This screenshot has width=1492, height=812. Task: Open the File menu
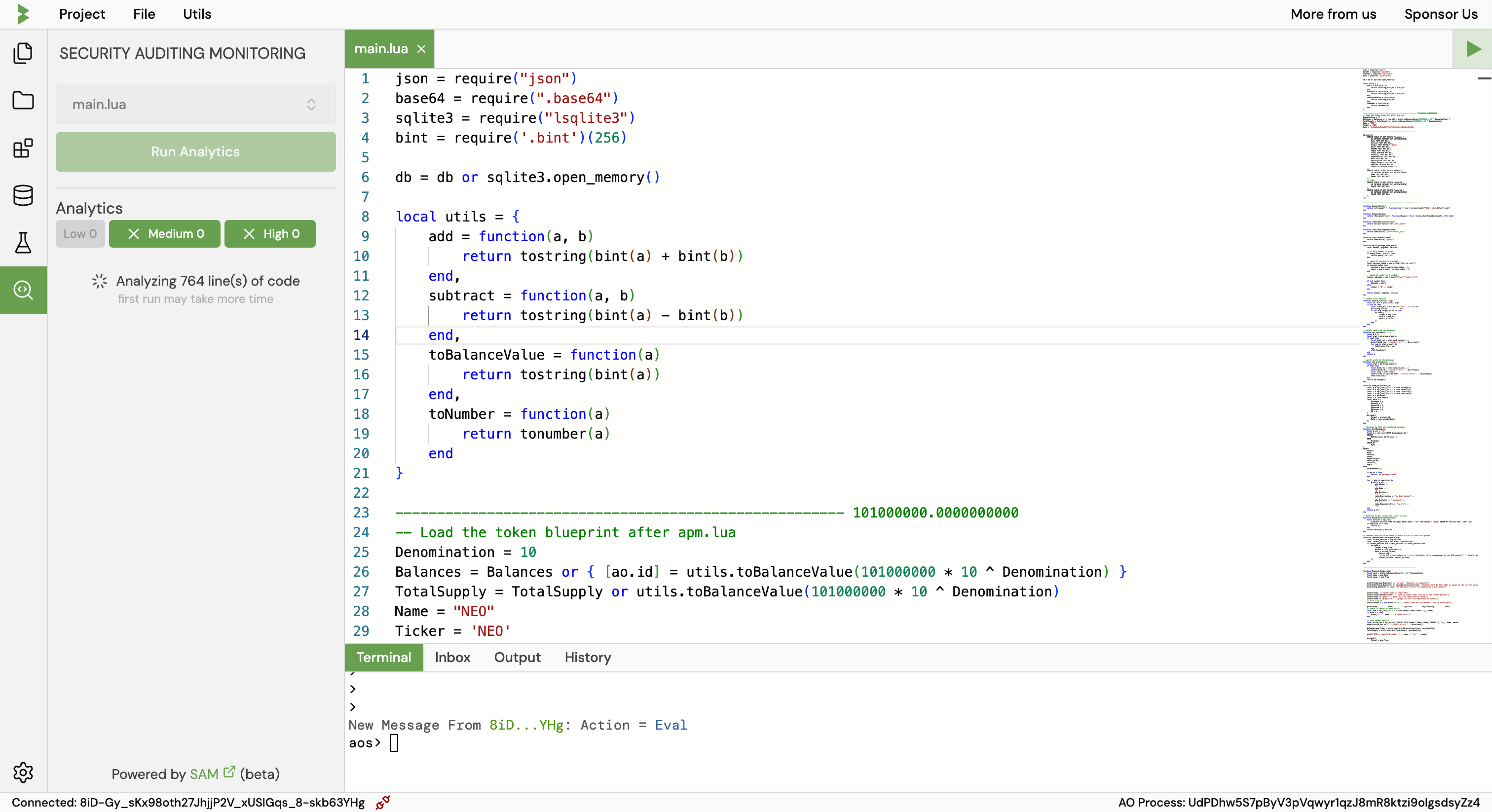(x=144, y=14)
